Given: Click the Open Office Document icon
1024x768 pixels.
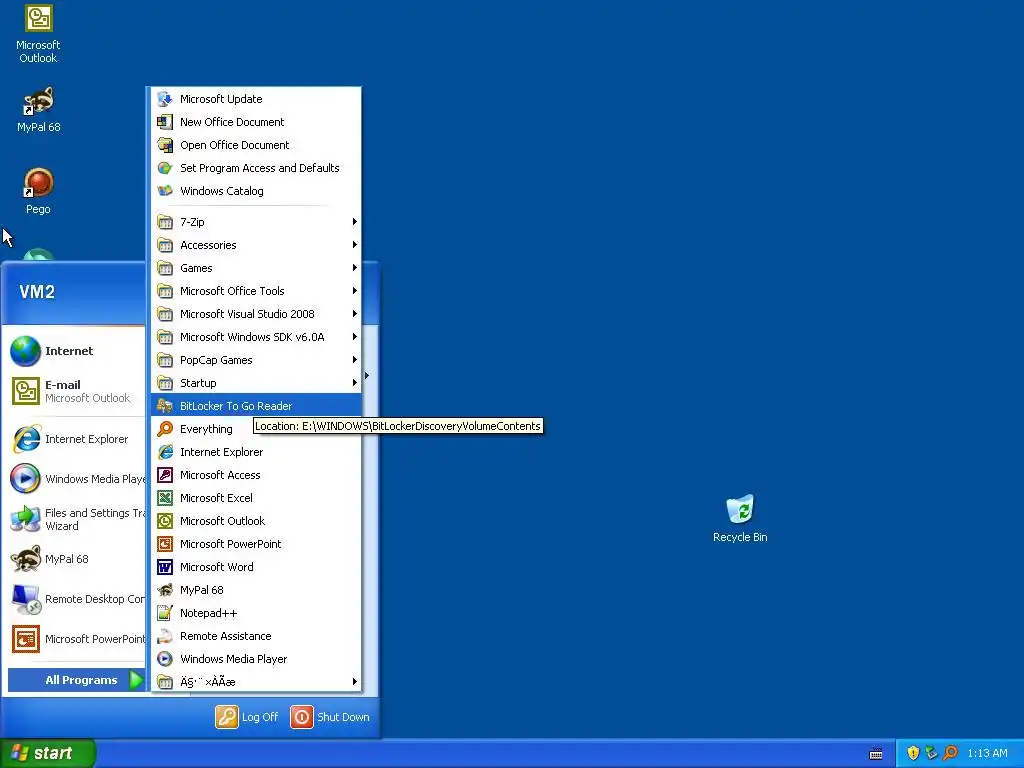Looking at the screenshot, I should click(165, 145).
